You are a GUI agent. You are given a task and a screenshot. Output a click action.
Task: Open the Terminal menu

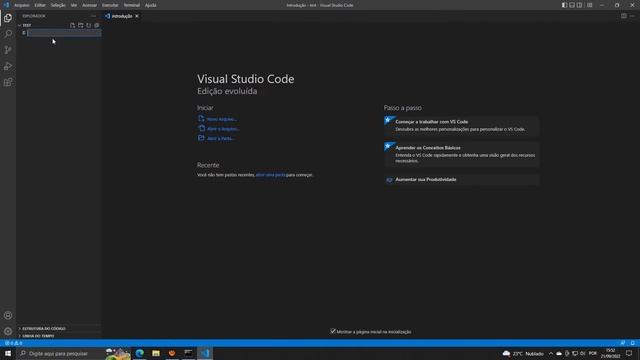[x=132, y=5]
